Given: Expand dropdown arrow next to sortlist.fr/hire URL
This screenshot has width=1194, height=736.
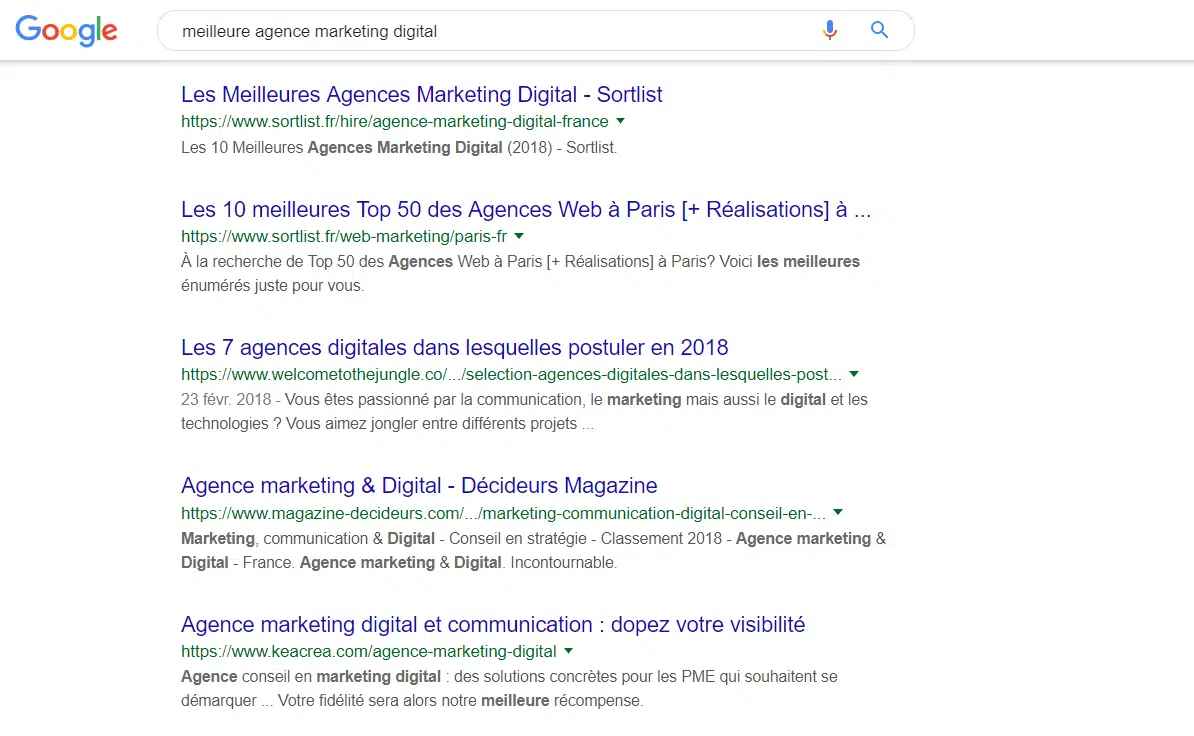Looking at the screenshot, I should 621,121.
